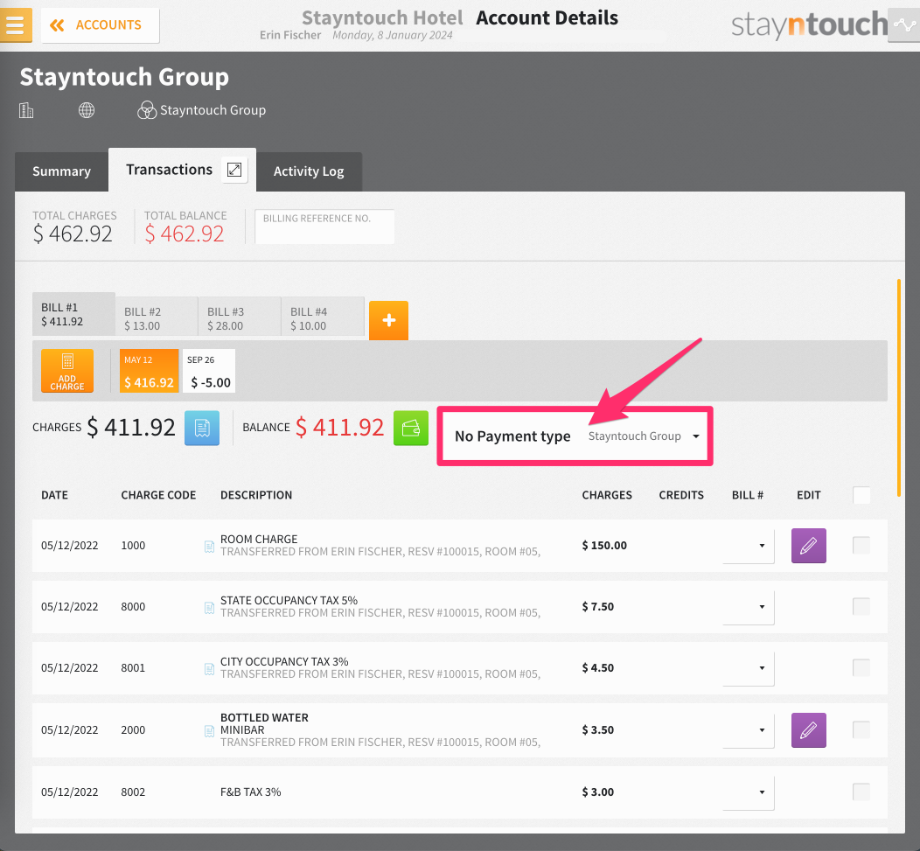
Task: Open the blue invoice document icon
Action: [202, 428]
